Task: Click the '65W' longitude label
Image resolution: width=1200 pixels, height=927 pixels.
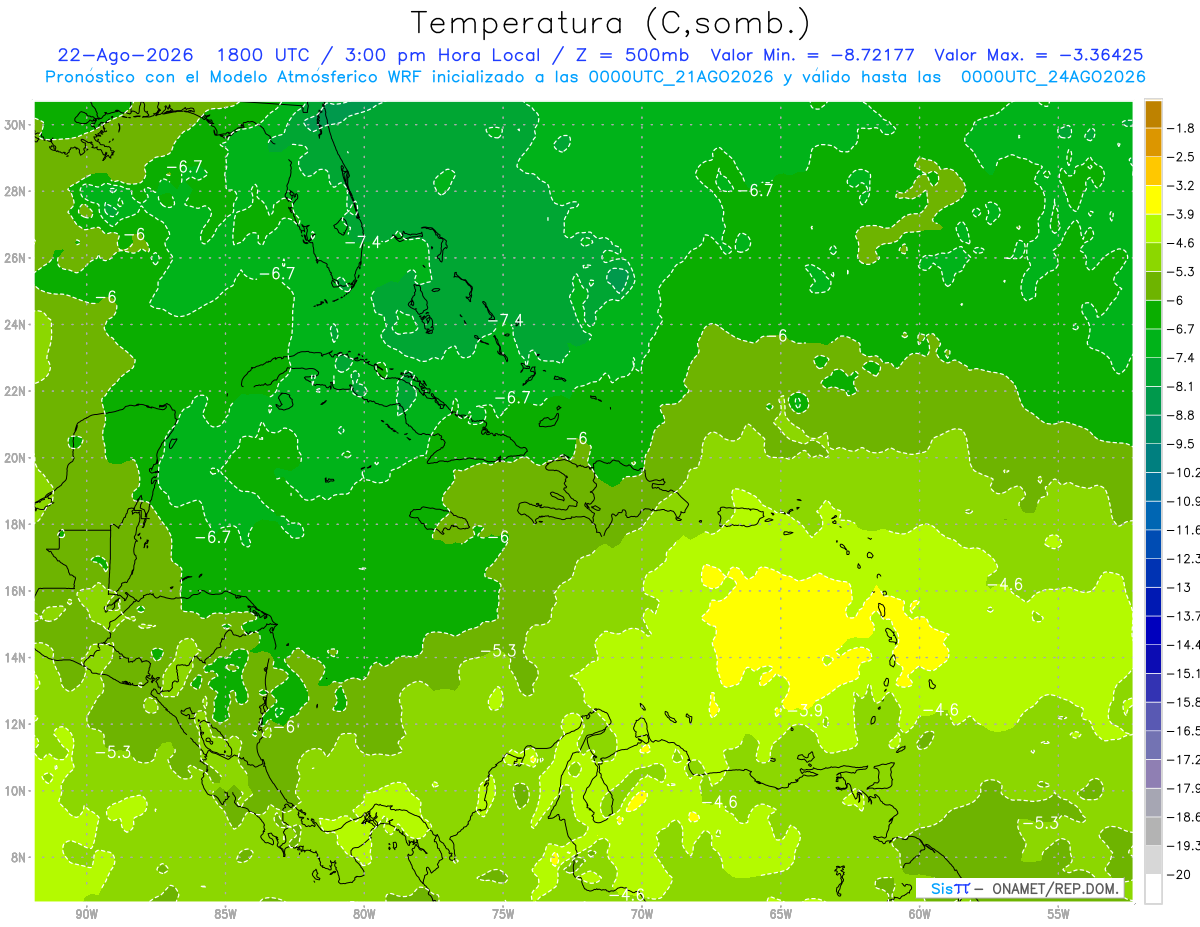Action: pyautogui.click(x=781, y=914)
